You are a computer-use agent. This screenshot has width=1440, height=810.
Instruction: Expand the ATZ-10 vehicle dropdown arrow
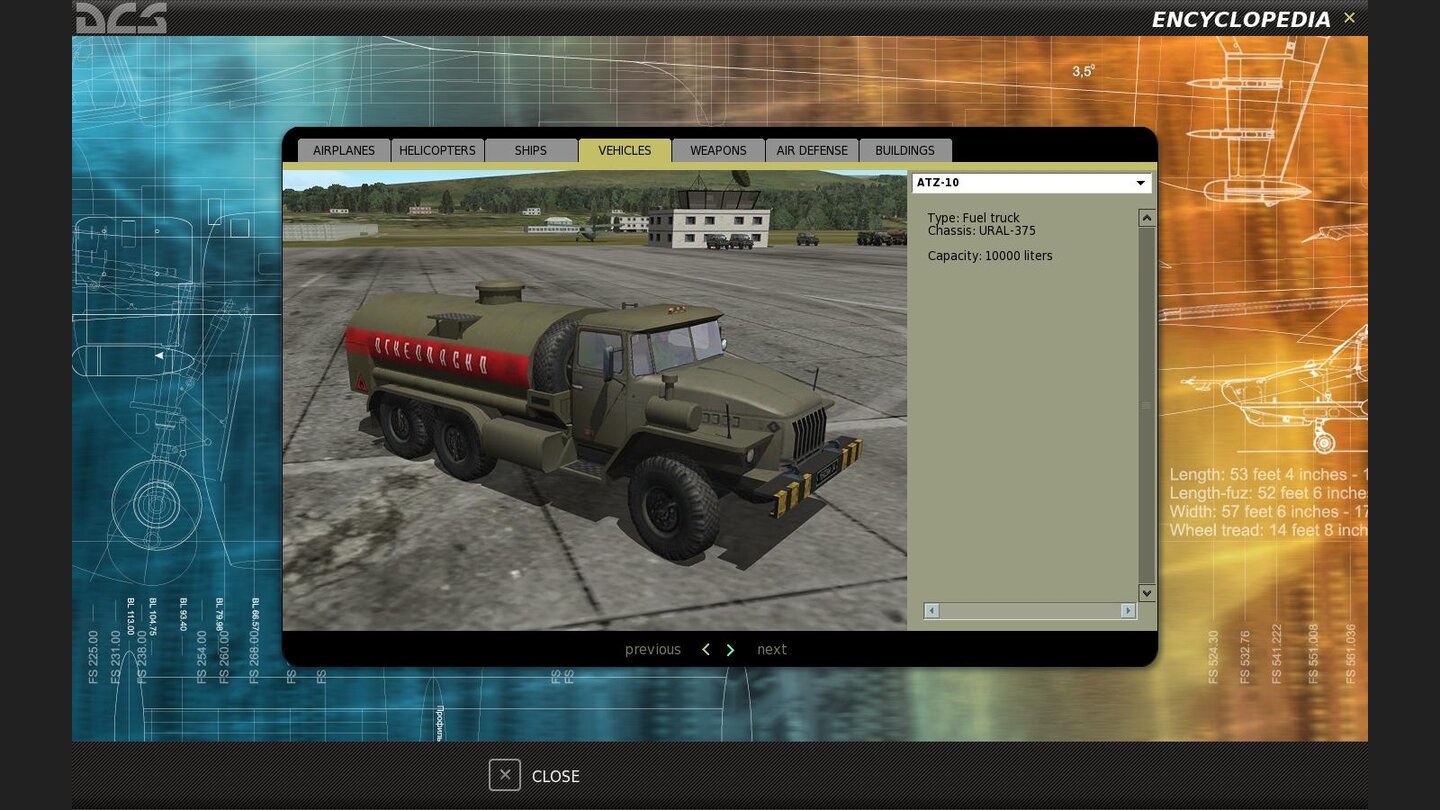(x=1140, y=183)
